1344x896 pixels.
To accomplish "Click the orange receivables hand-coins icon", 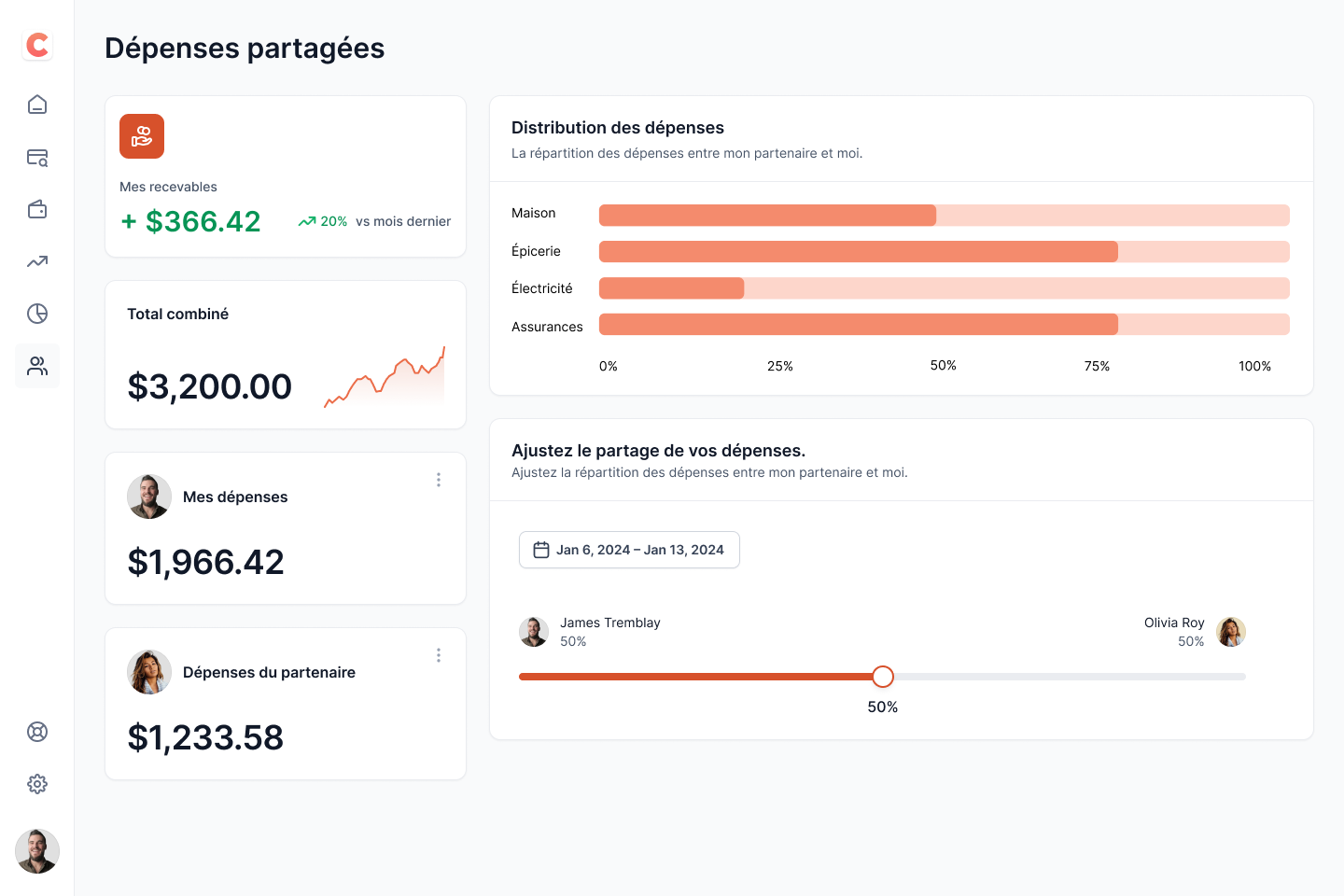I will 142,136.
